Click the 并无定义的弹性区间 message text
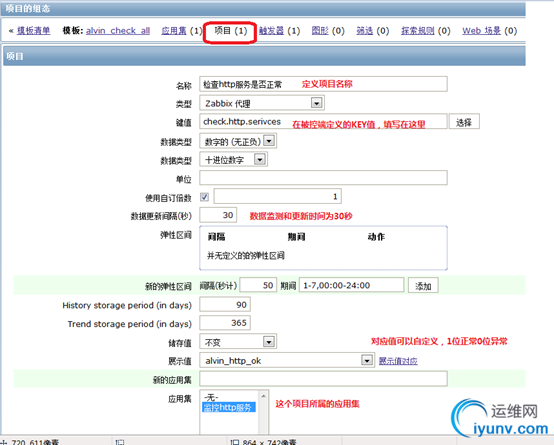 (246, 255)
